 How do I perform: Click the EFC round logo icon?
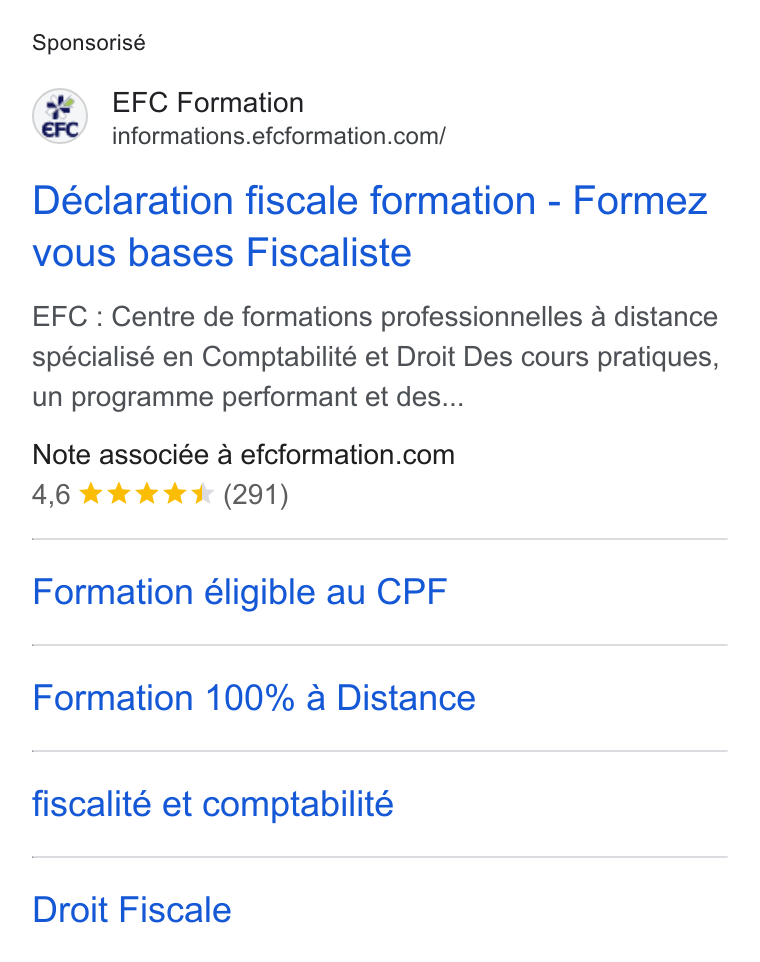tap(59, 116)
